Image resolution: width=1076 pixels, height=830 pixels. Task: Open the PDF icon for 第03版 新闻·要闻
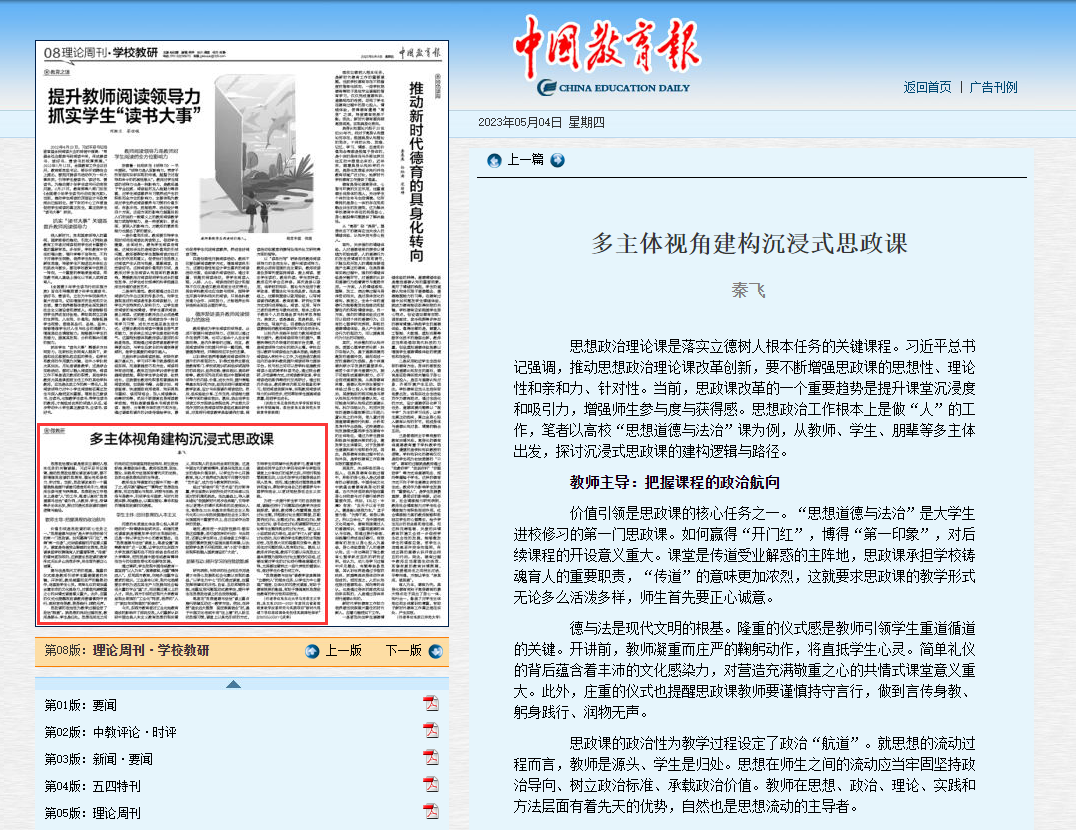coord(431,758)
